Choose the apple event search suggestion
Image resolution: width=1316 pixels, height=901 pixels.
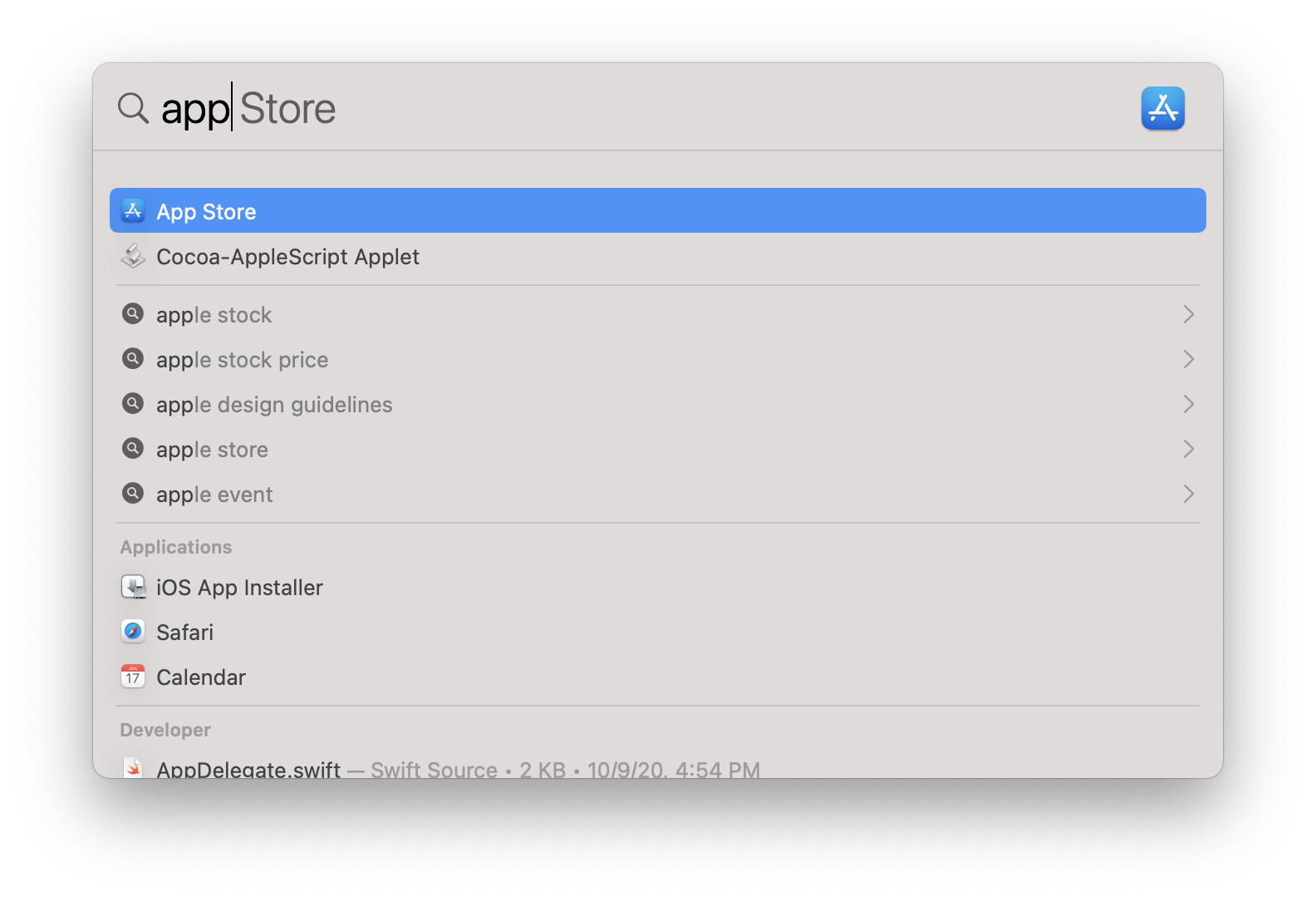pos(658,494)
